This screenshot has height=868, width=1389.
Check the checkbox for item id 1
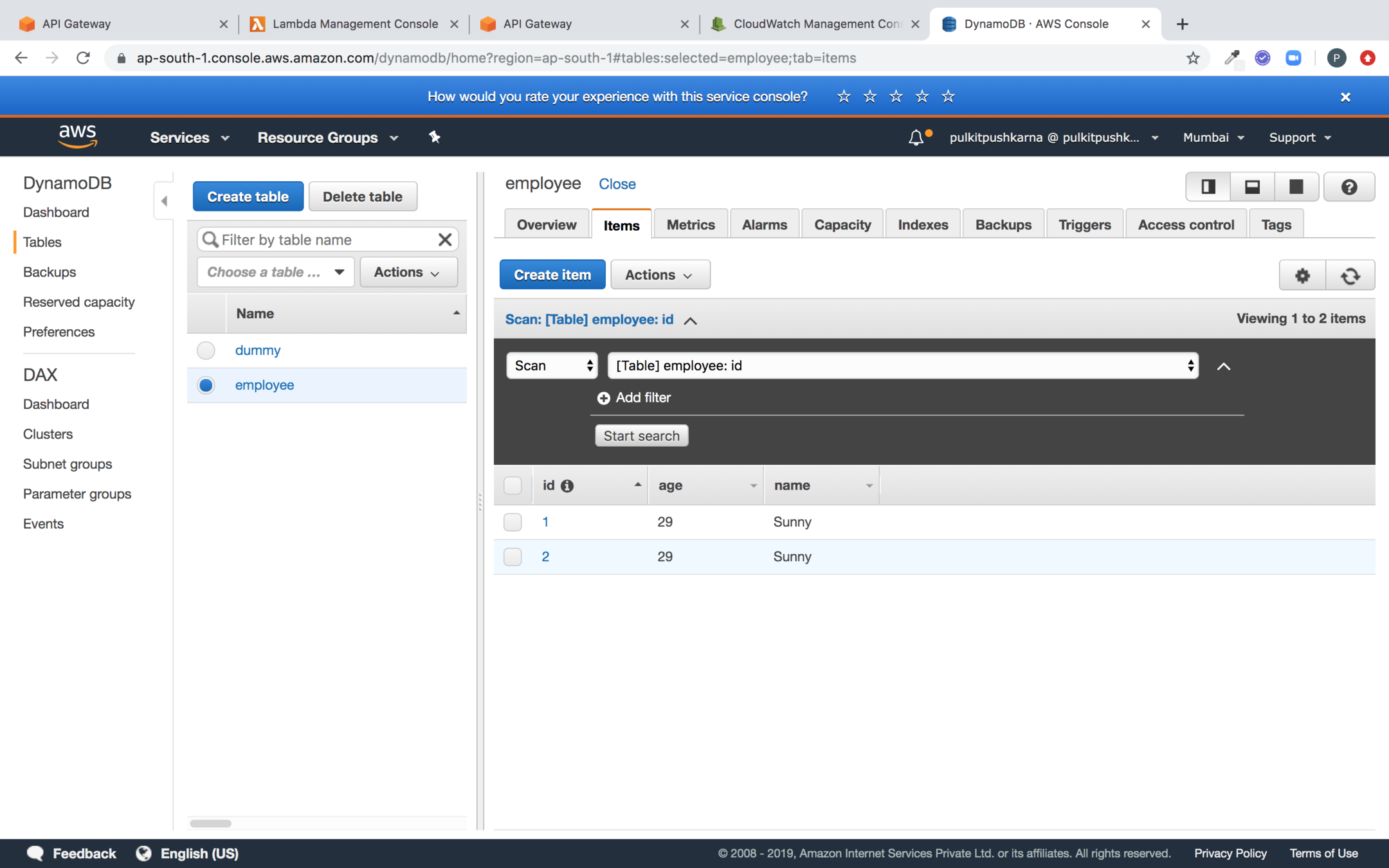tap(513, 522)
